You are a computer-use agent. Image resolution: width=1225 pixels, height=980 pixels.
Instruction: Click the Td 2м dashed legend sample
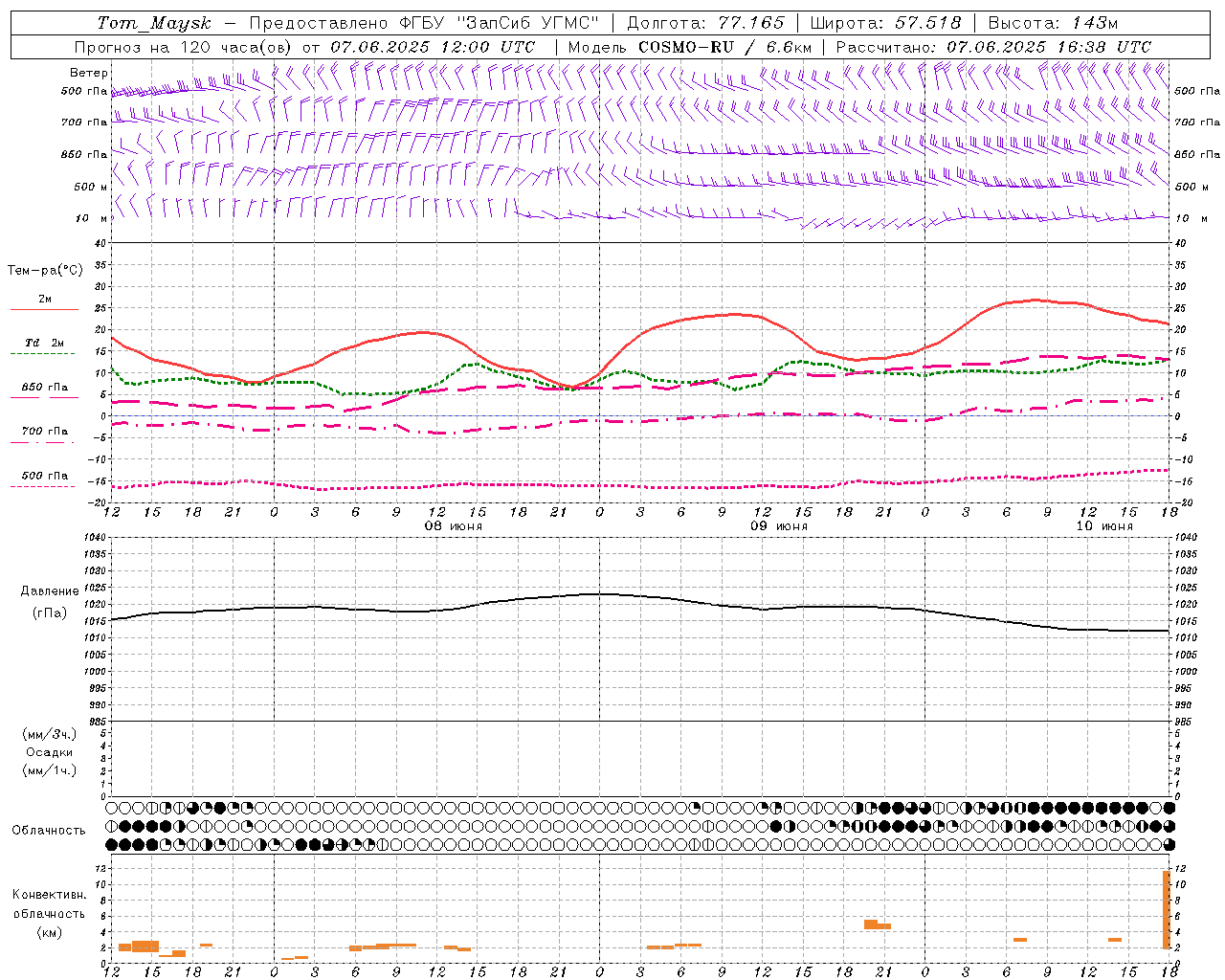(44, 353)
